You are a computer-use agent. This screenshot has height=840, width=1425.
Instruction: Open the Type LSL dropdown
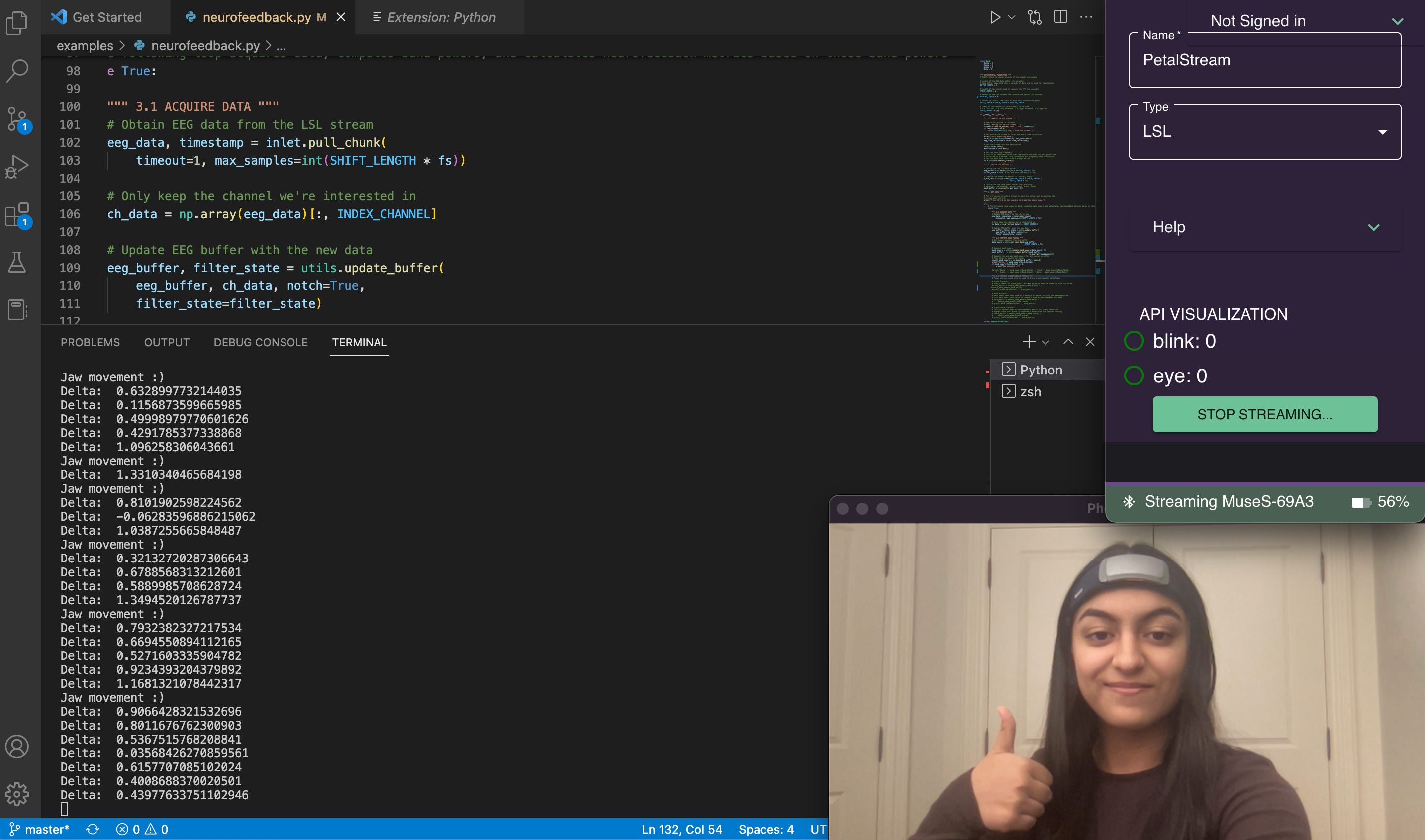[x=1265, y=131]
